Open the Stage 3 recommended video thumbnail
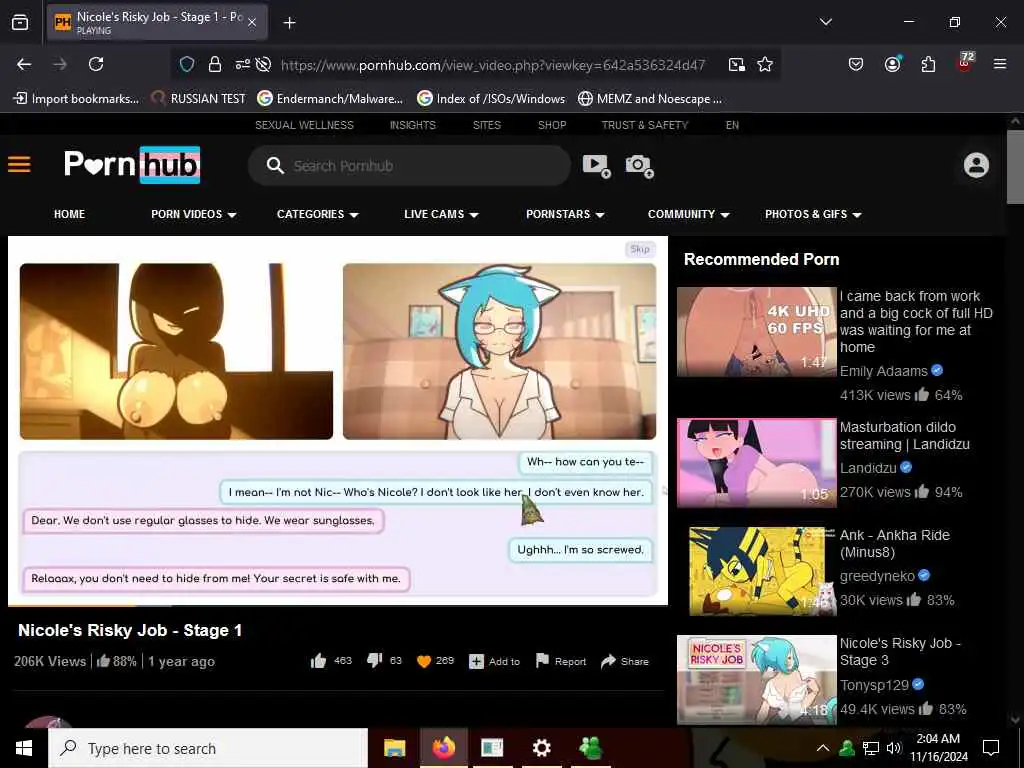Screen dimensions: 1024x768 pos(756,679)
